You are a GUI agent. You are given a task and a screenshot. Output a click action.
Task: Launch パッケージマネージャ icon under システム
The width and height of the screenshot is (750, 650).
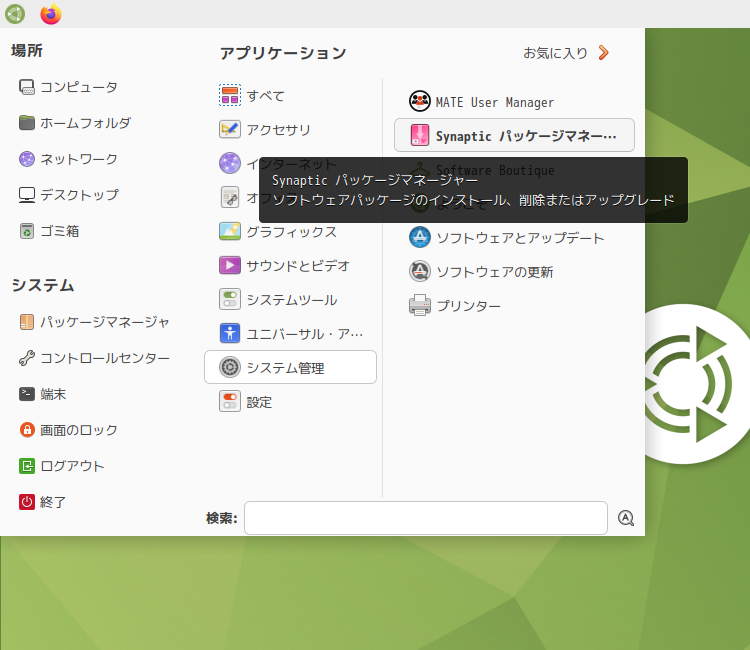tap(27, 322)
